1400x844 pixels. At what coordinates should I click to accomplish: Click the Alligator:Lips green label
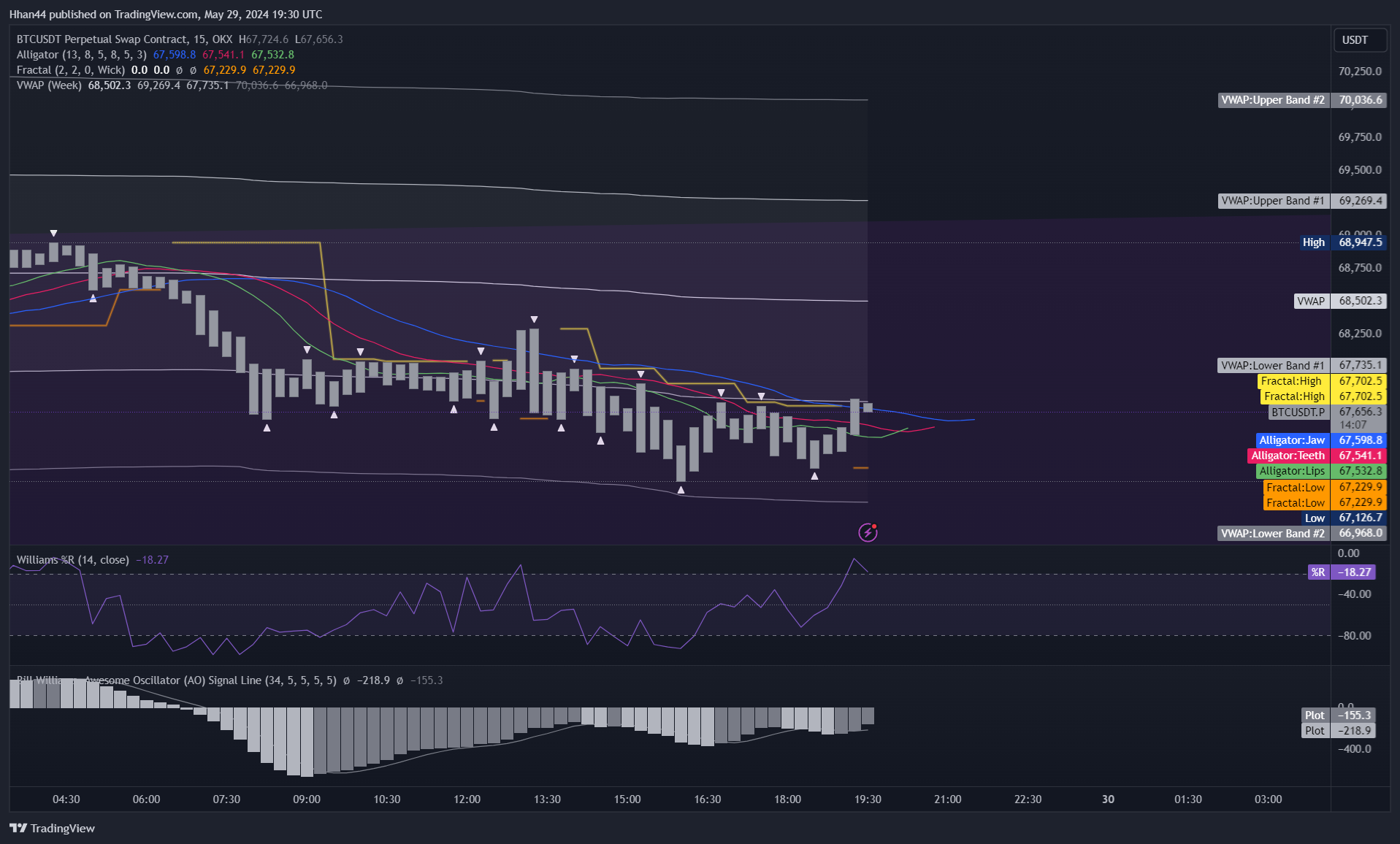pos(1292,471)
